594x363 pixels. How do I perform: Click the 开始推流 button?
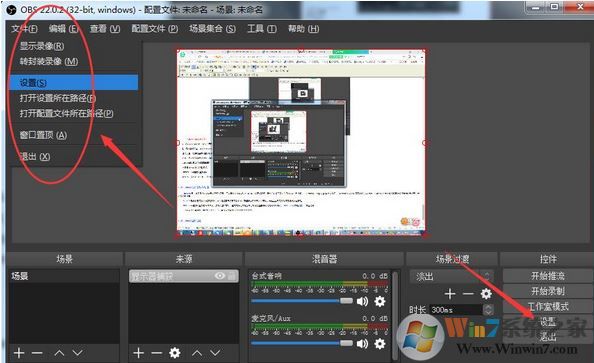click(548, 276)
